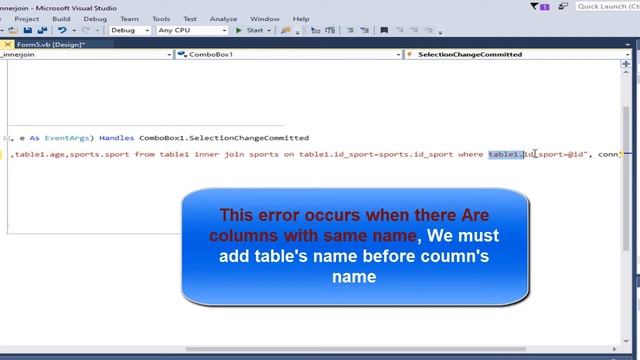Open the Test menu
The height and width of the screenshot is (360, 640).
[190, 19]
